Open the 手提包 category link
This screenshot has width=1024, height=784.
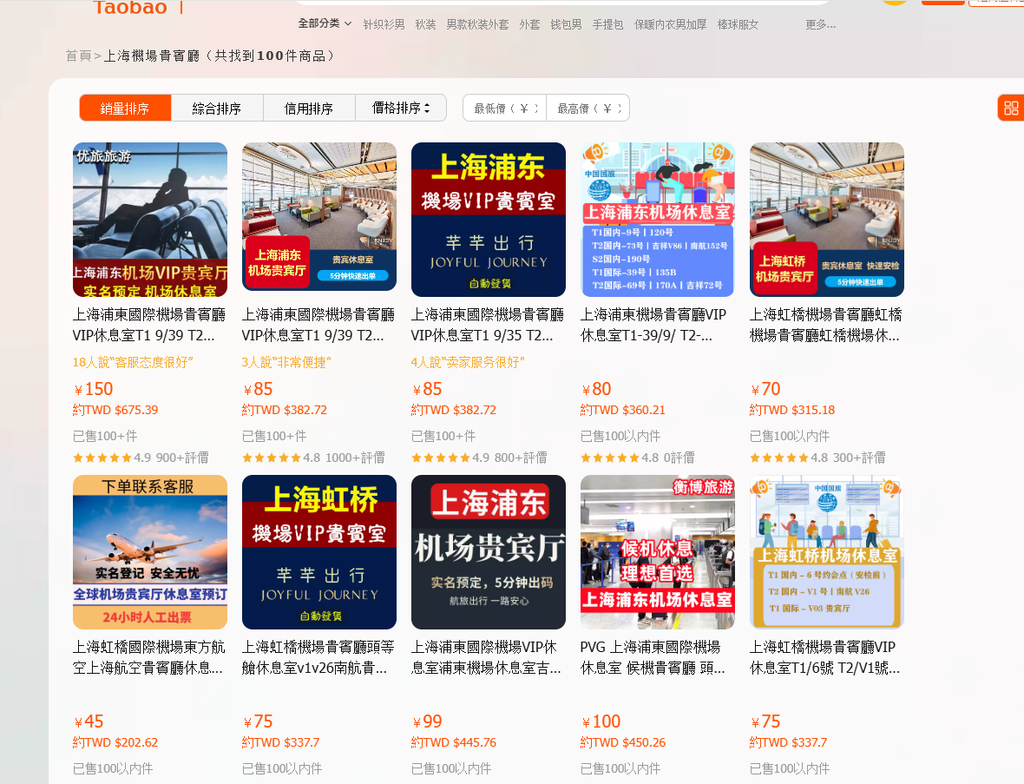coord(608,24)
